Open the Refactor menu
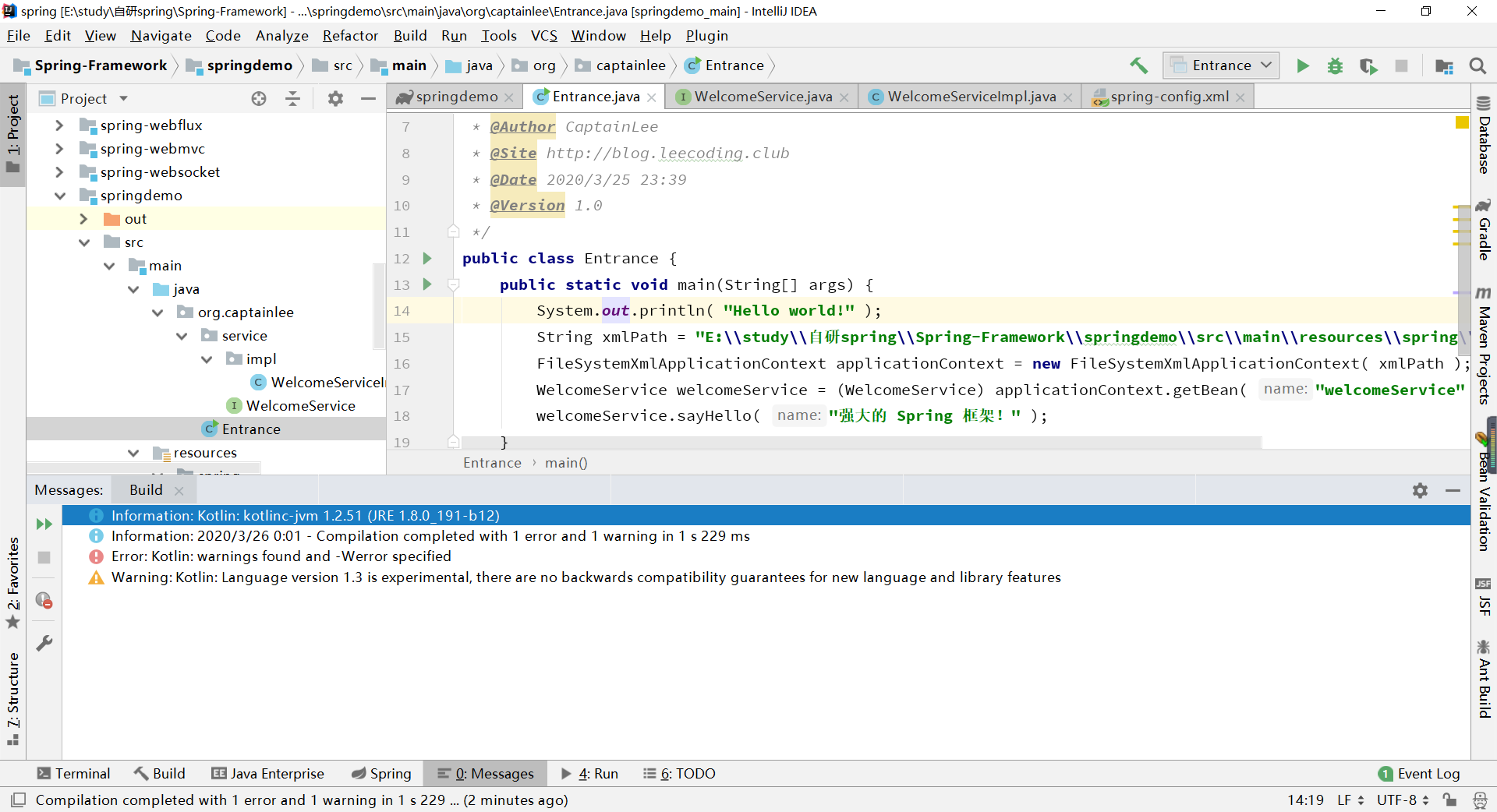The width and height of the screenshot is (1497, 812). pos(350,36)
